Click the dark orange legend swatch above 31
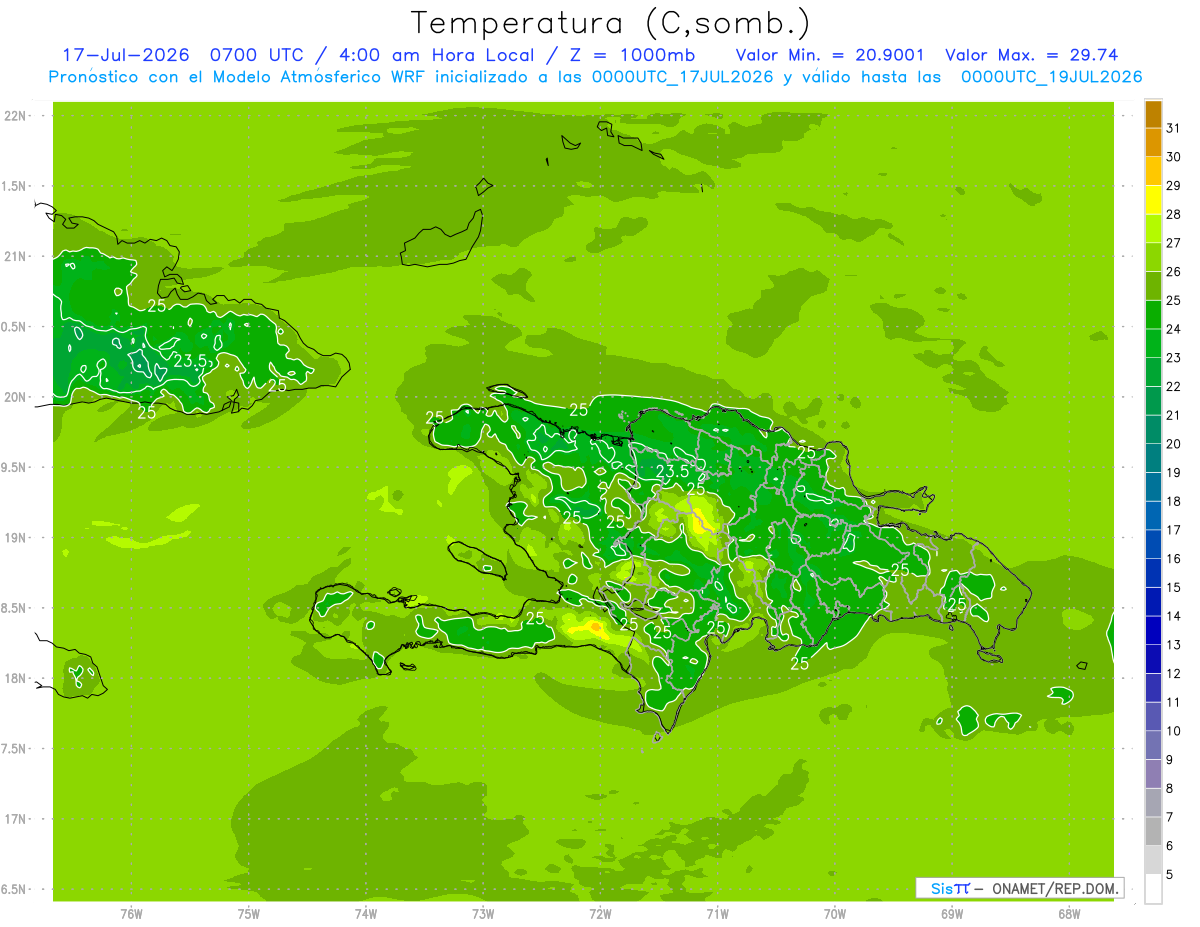Screen dimensions: 1200x927 [1153, 114]
